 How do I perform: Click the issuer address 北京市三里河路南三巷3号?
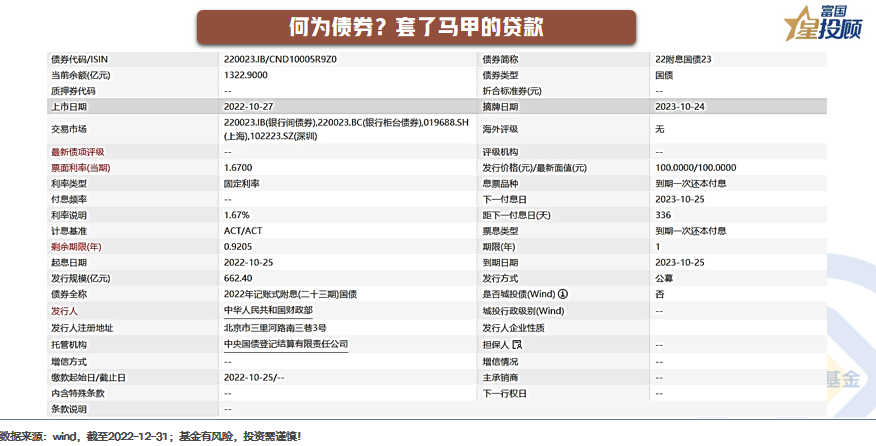[276, 327]
